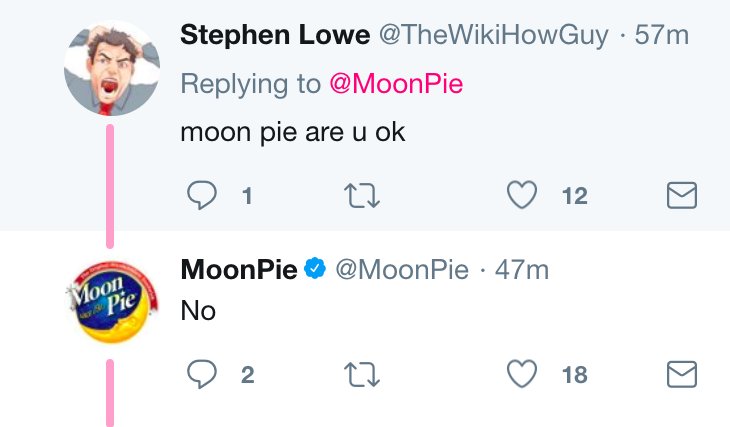
Task: Like the 'moon pie are u ok' tweet
Action: point(522,195)
